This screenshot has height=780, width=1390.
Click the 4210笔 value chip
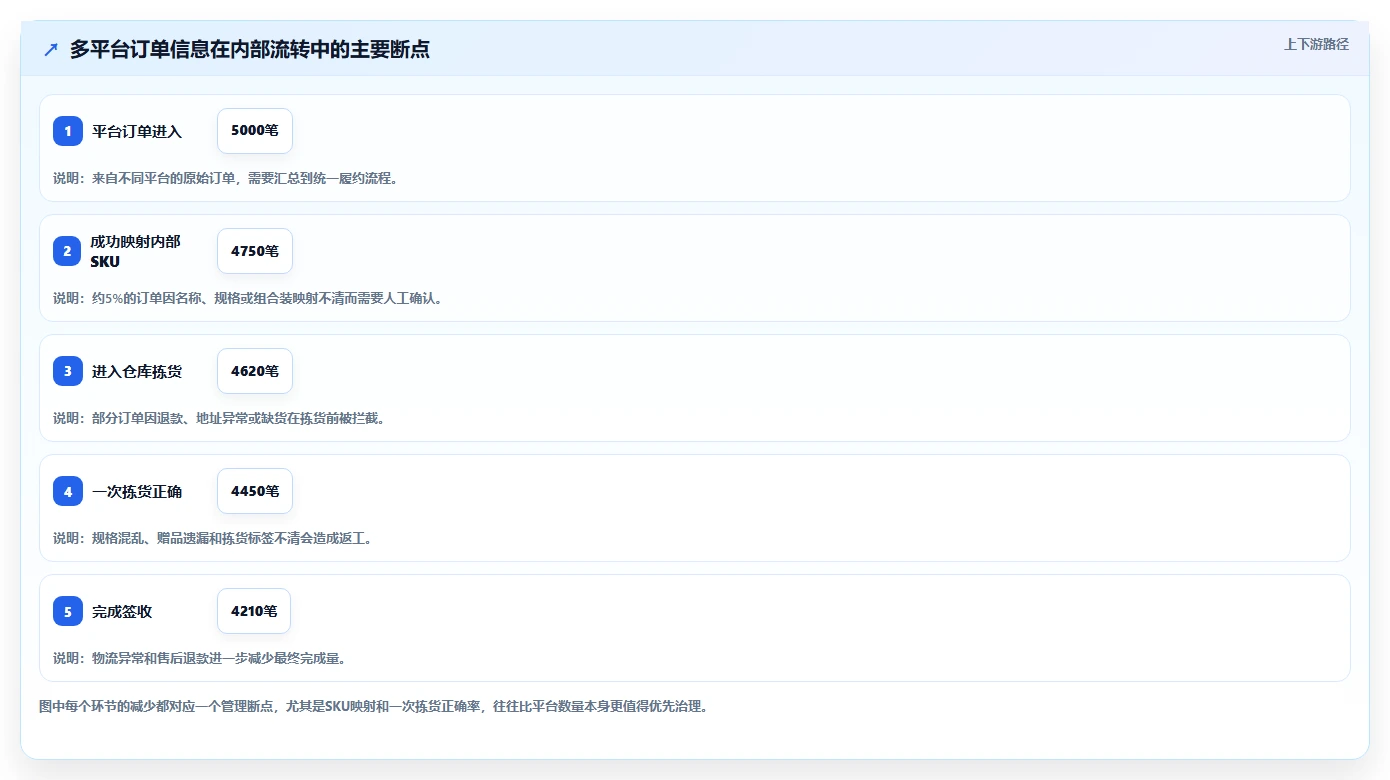254,611
